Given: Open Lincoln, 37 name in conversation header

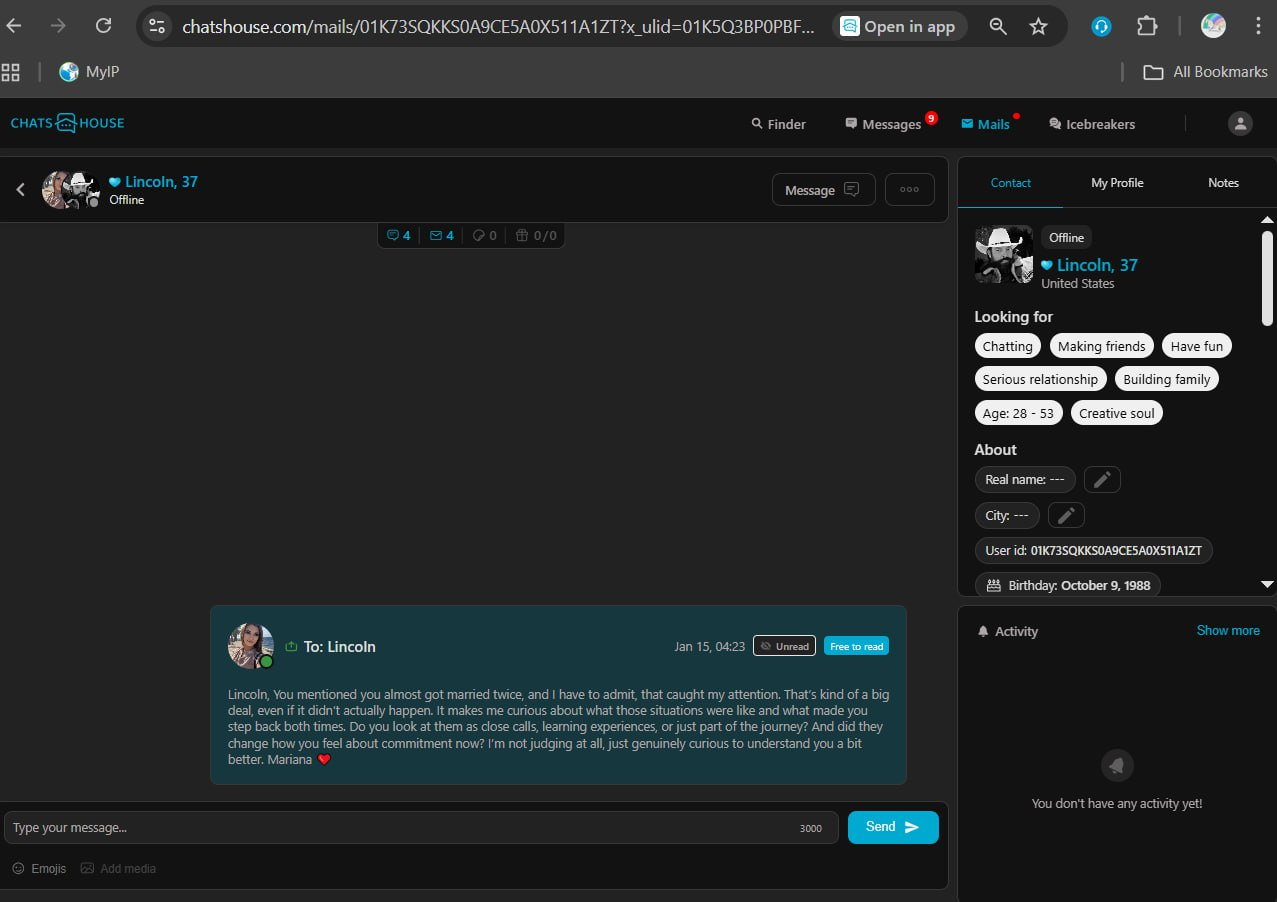Looking at the screenshot, I should pos(161,182).
